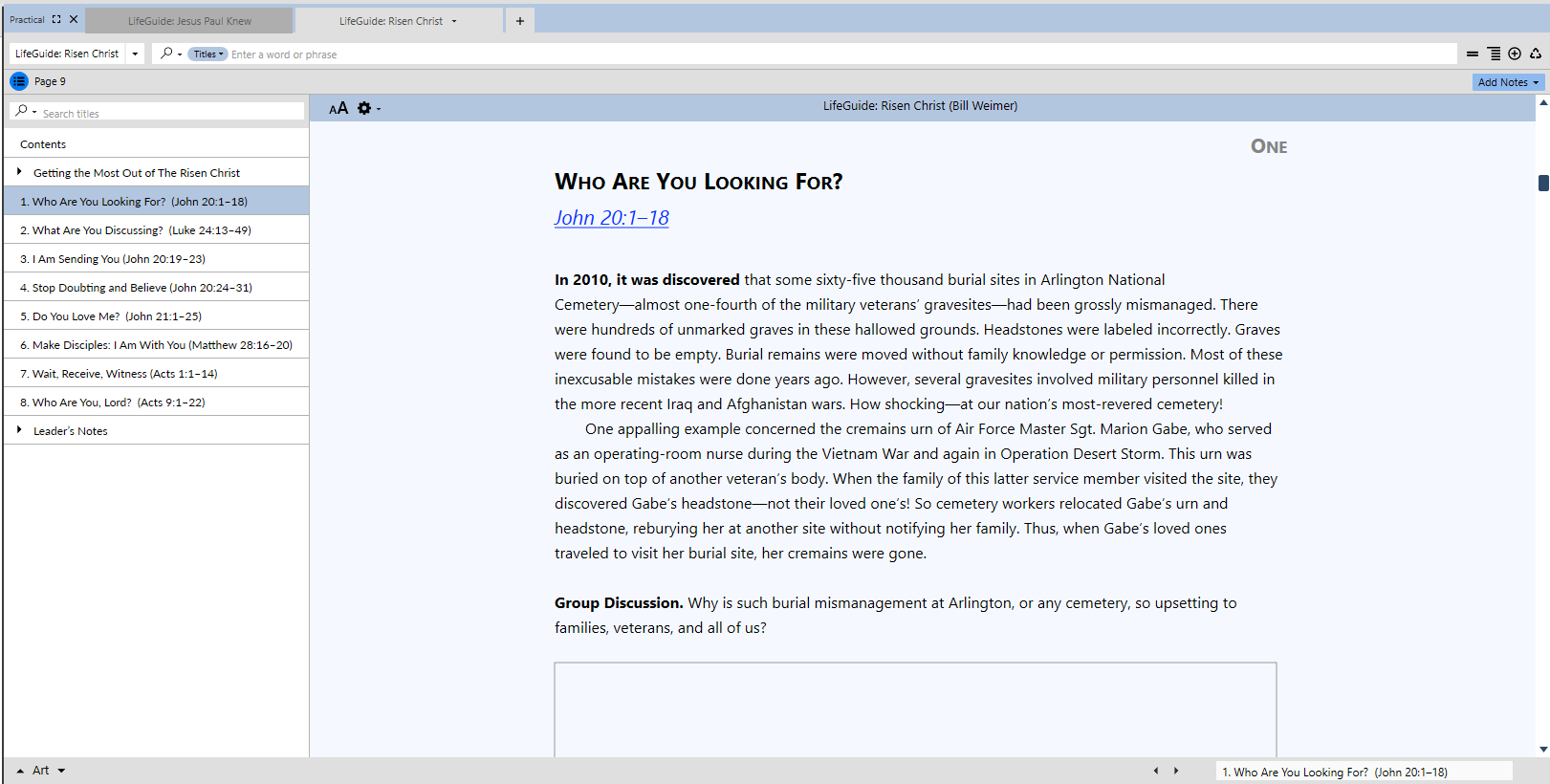Click the LifeGuide: Risen Christ (Bill Weimer) title bar
The height and width of the screenshot is (784, 1550).
pos(920,106)
